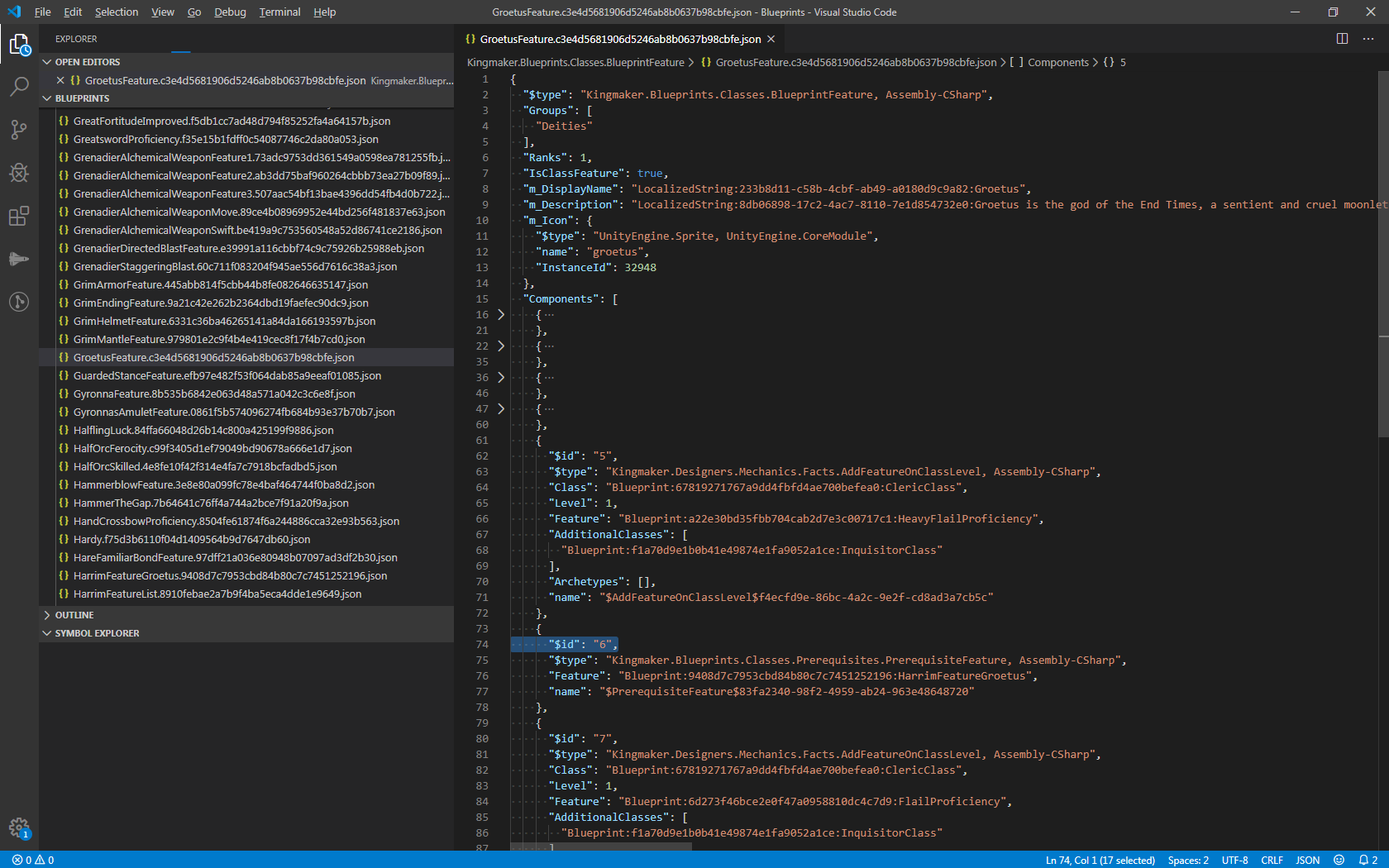Change file encoding via UTF-8
This screenshot has height=868, width=1389.
click(x=1234, y=860)
